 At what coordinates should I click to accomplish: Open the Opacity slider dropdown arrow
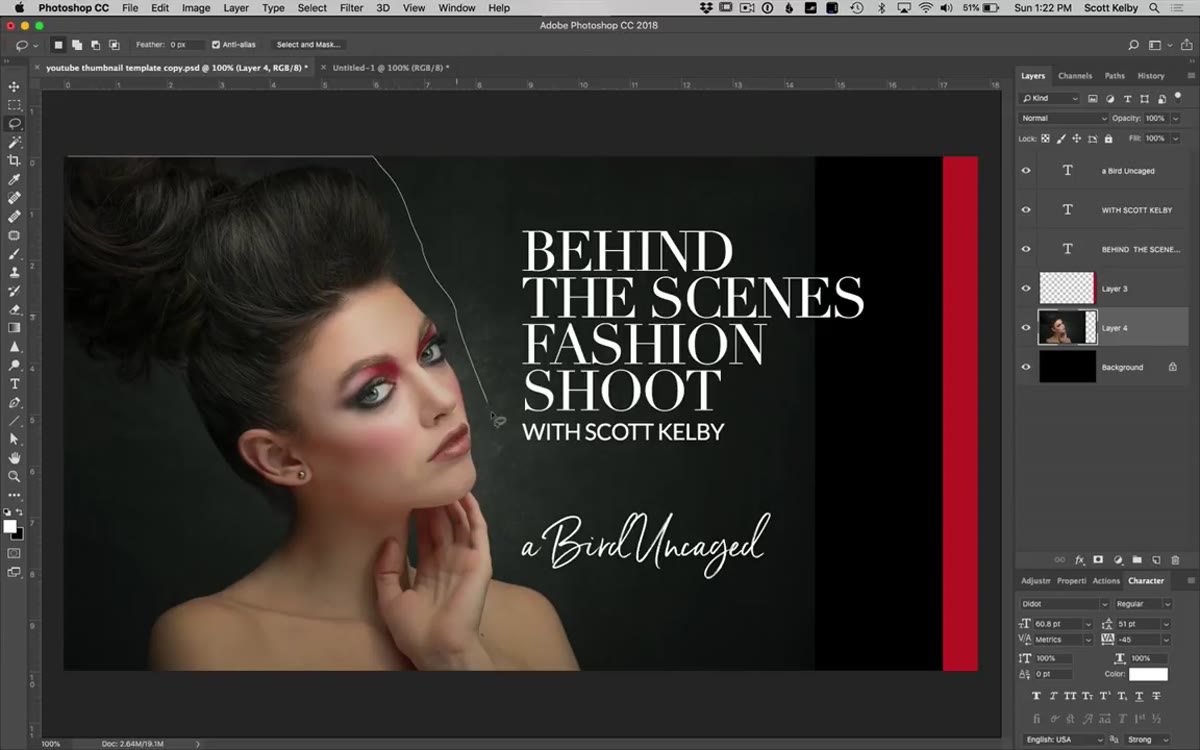[1176, 118]
